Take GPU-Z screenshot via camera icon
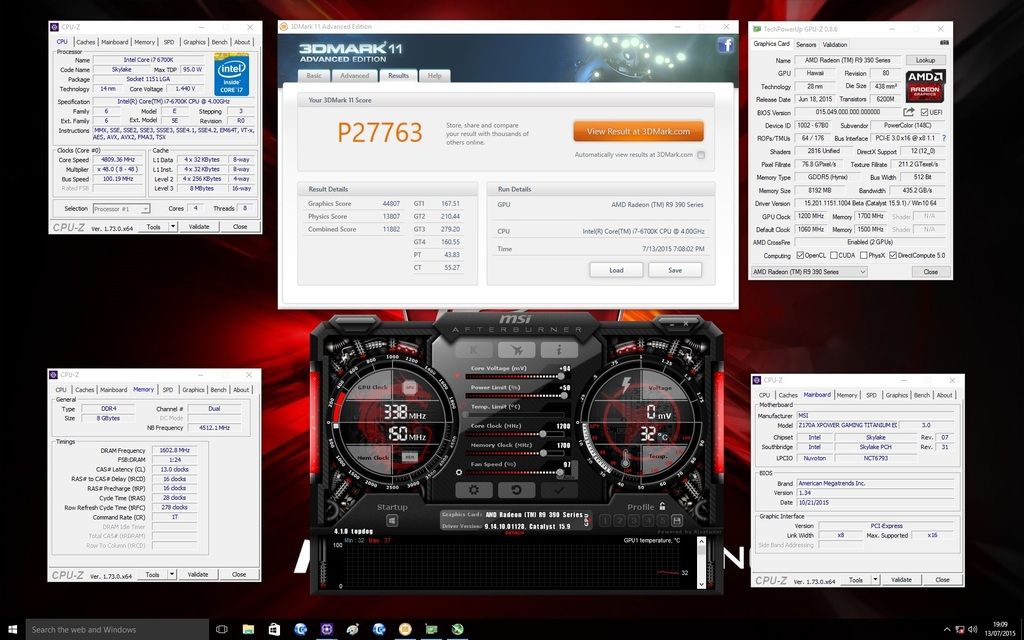Image resolution: width=1024 pixels, height=640 pixels. (x=944, y=43)
